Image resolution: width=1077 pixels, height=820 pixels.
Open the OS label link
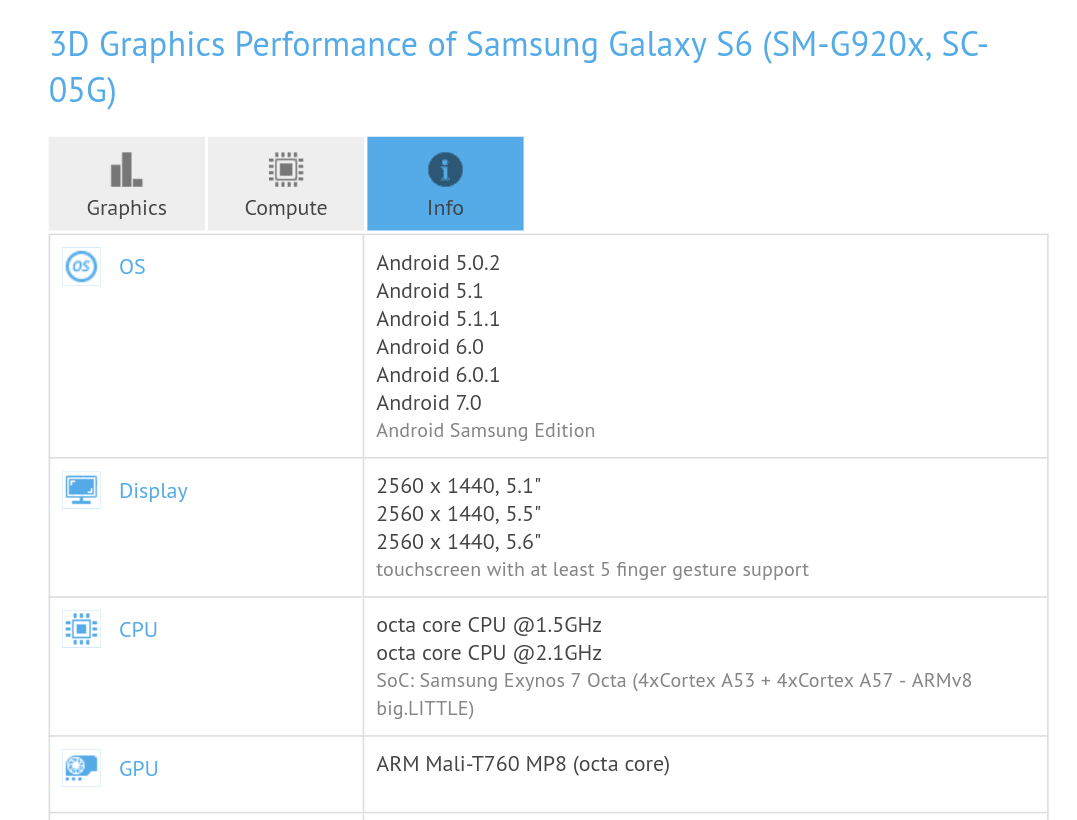132,266
